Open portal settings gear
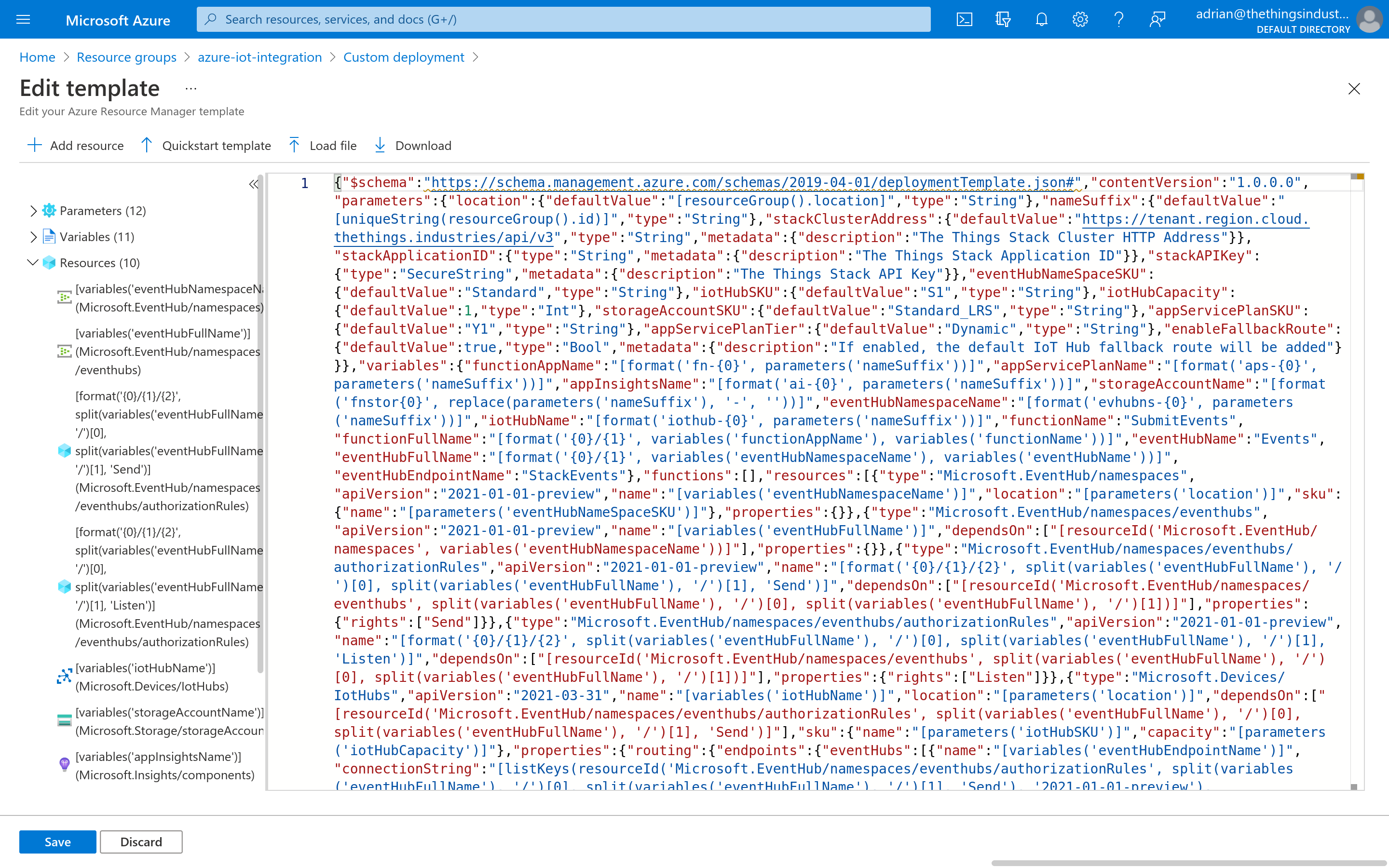The image size is (1389, 868). pyautogui.click(x=1080, y=19)
